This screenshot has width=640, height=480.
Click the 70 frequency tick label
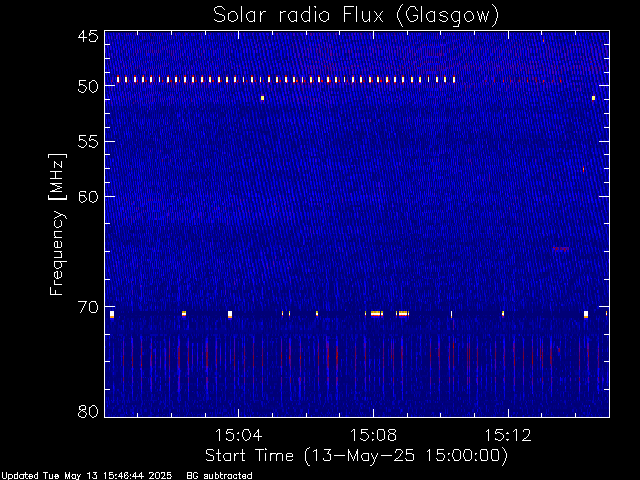point(88,307)
